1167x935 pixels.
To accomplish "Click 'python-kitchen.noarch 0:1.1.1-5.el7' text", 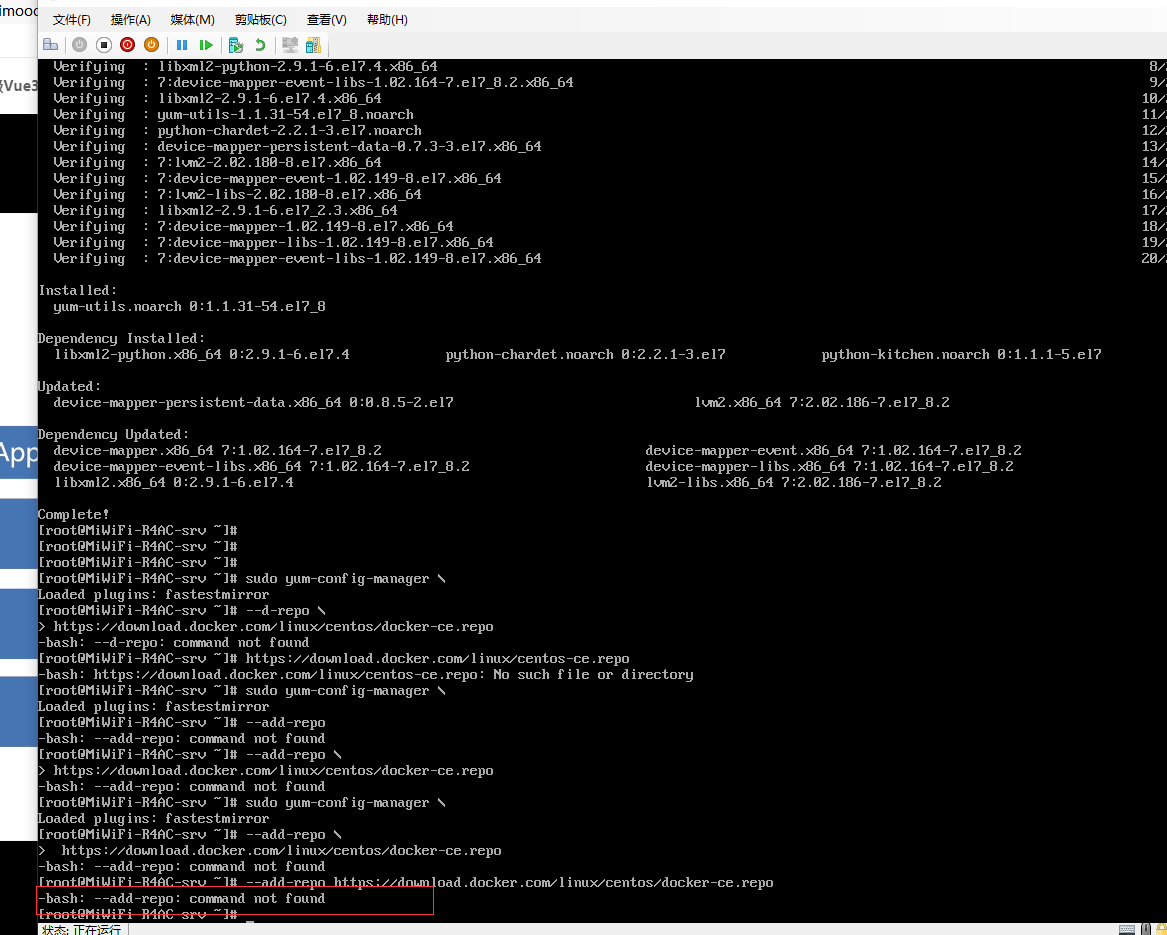I will [961, 354].
